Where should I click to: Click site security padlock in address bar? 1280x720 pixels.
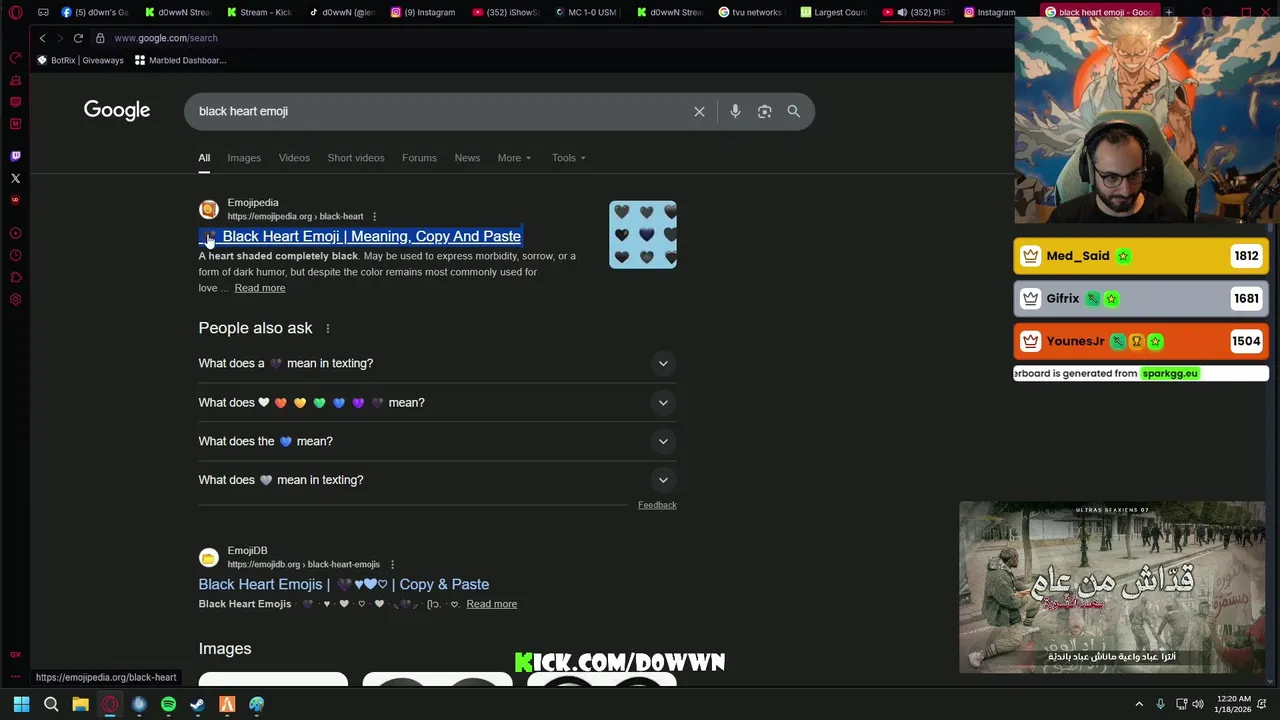tap(100, 38)
